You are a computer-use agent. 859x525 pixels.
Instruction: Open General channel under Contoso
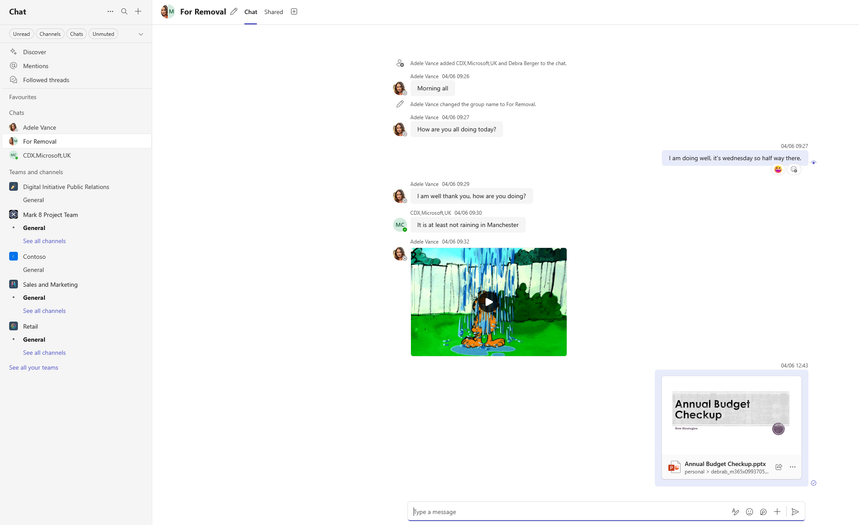click(33, 270)
